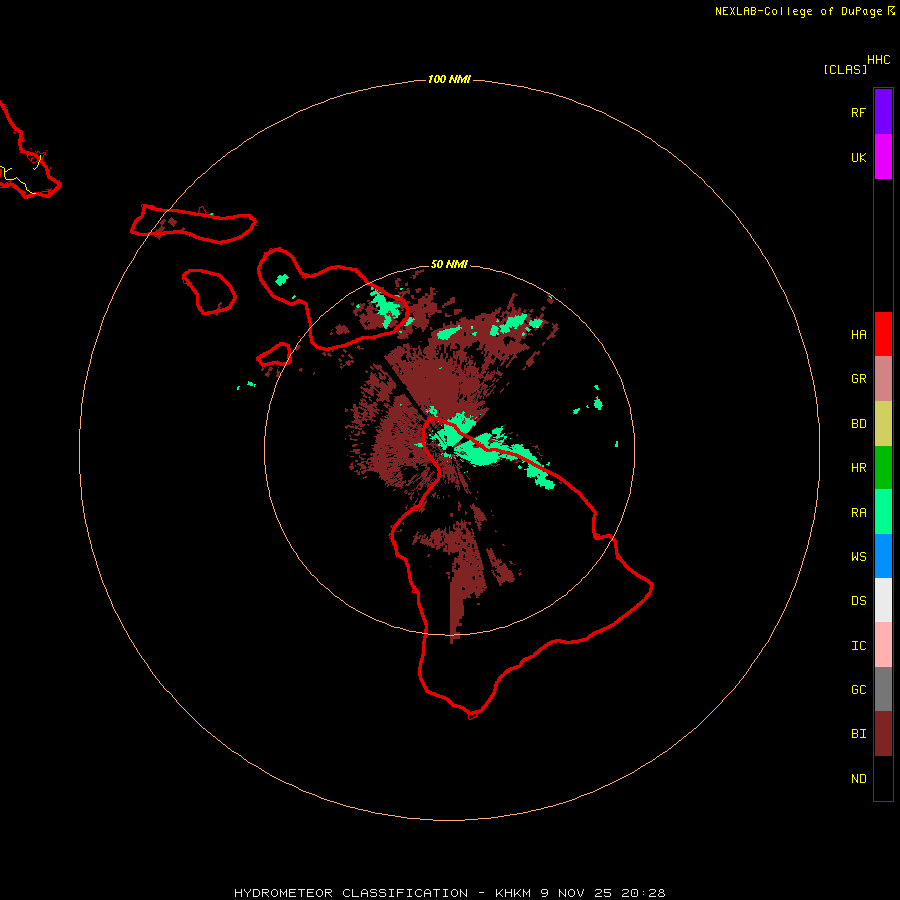Click the HR legend label
This screenshot has height=900, width=900.
point(858,468)
